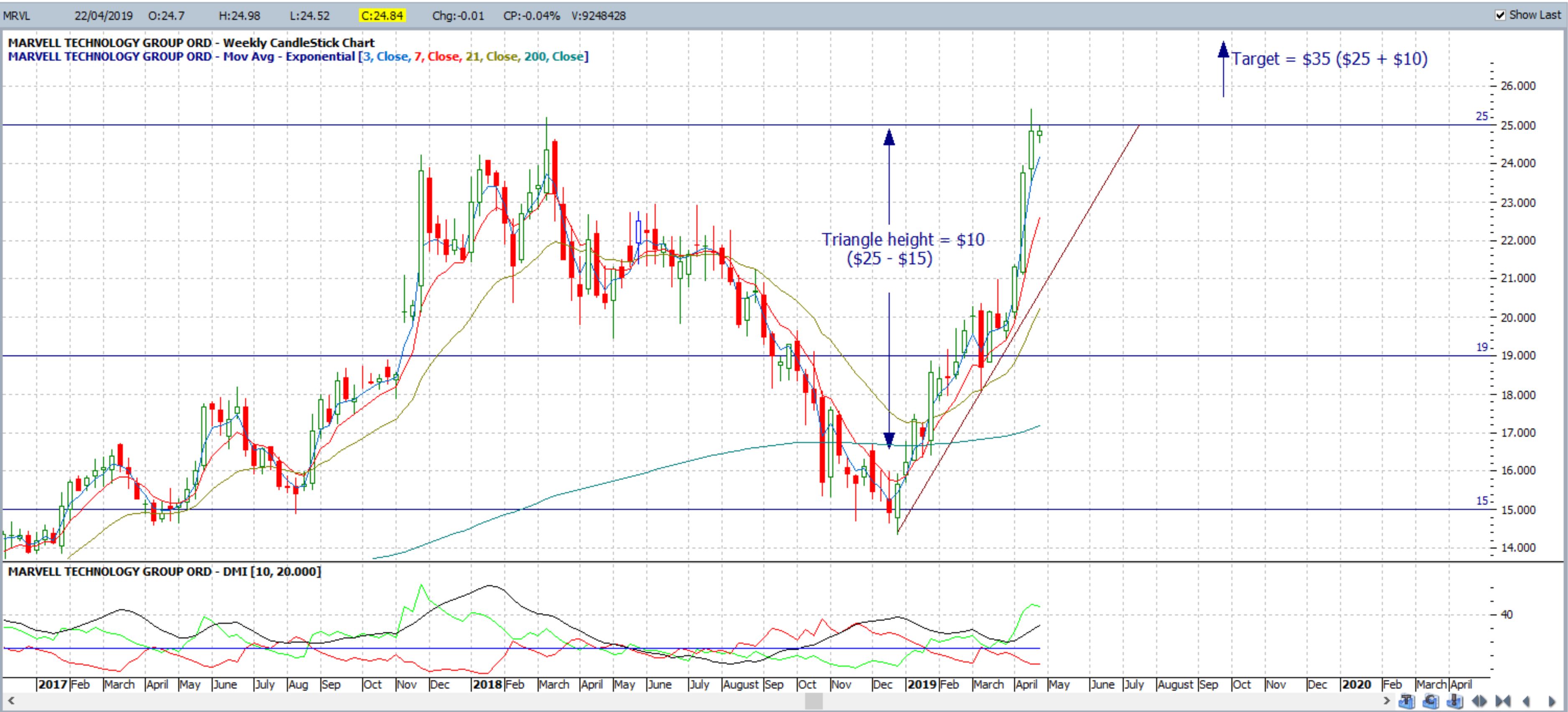The image size is (1568, 712).
Task: Click the Chg:-0.01 change value
Action: coord(458,16)
